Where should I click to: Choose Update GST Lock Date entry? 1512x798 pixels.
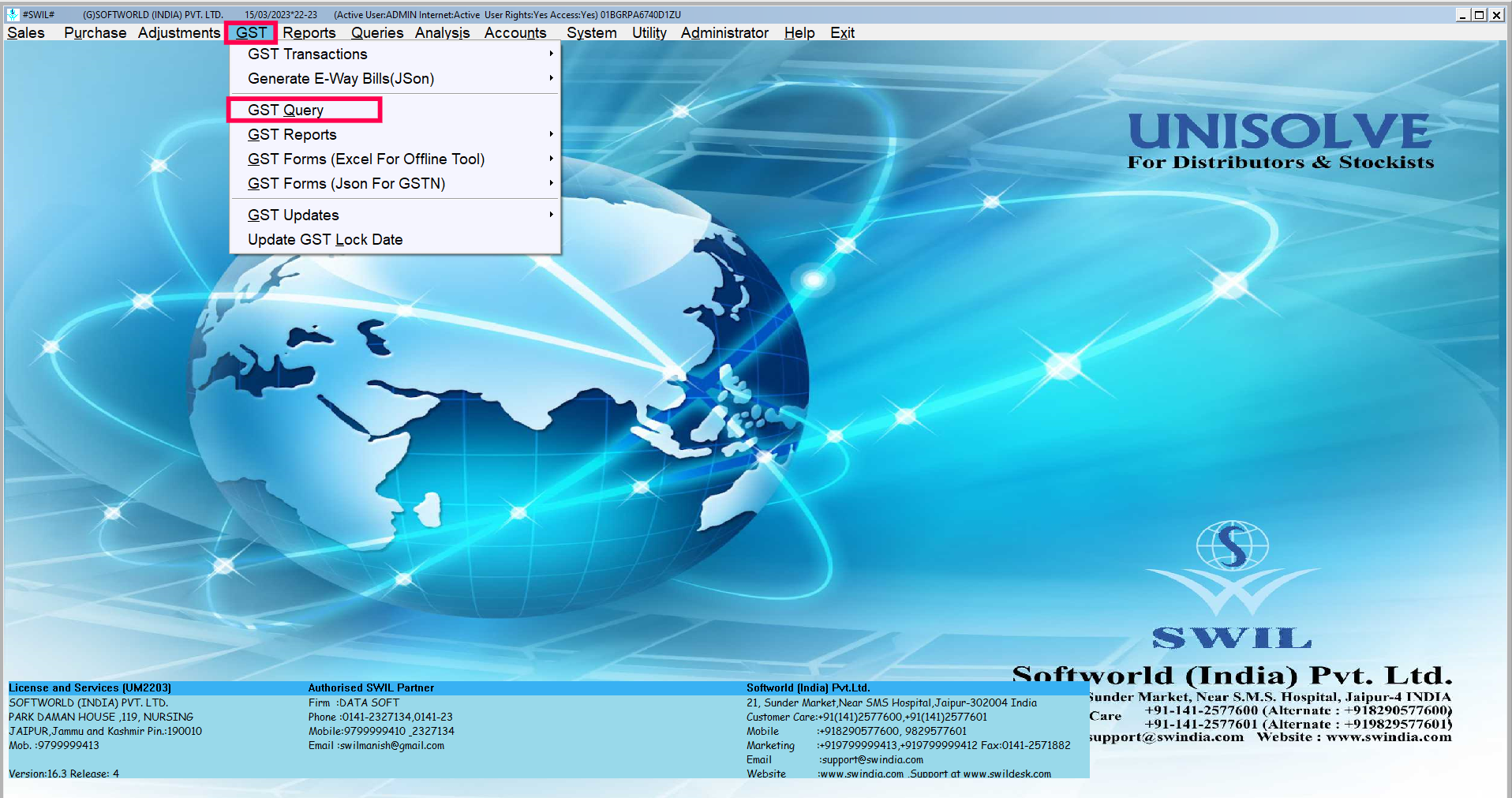[395, 239]
